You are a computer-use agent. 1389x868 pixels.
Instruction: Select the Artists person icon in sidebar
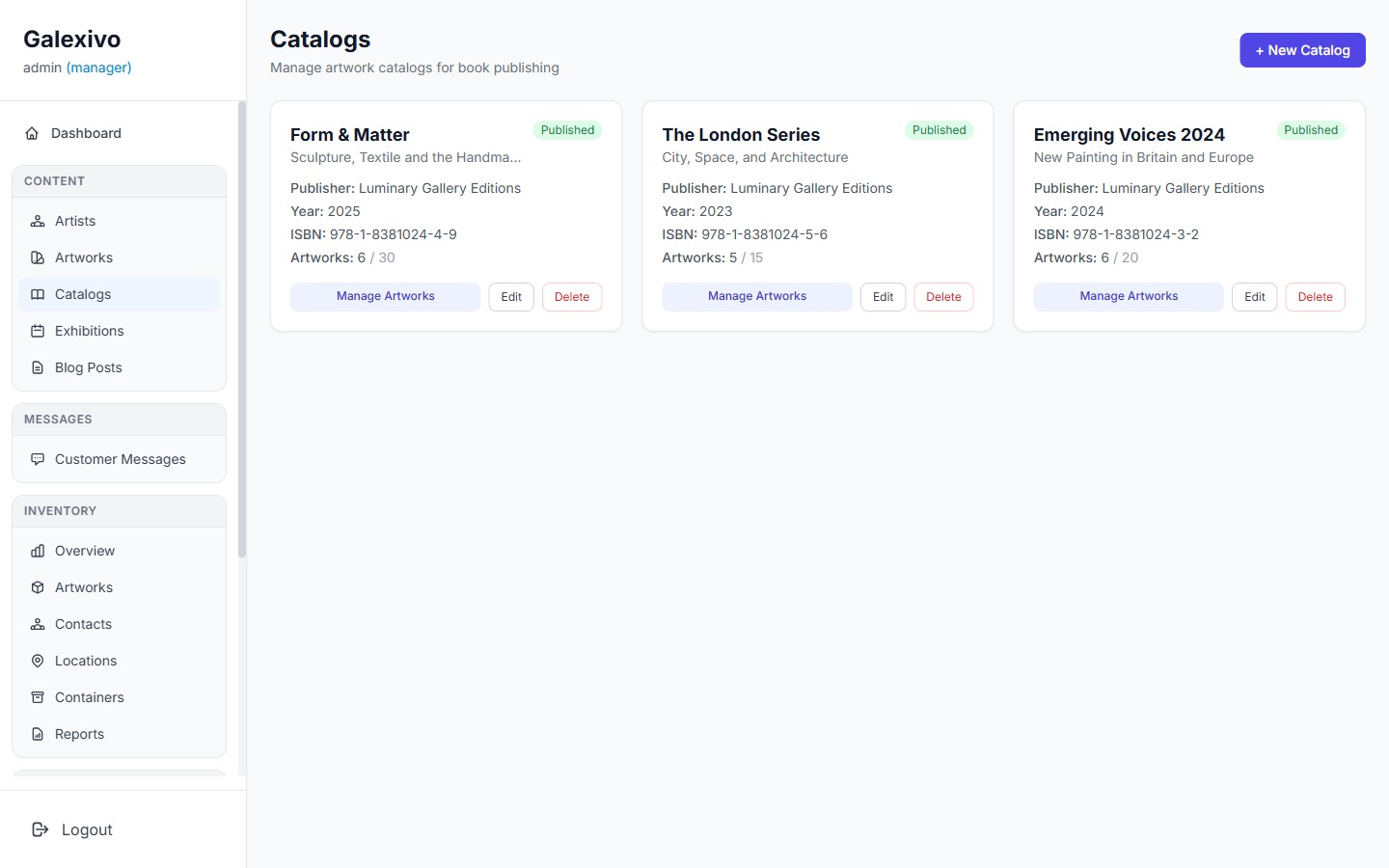click(x=38, y=221)
